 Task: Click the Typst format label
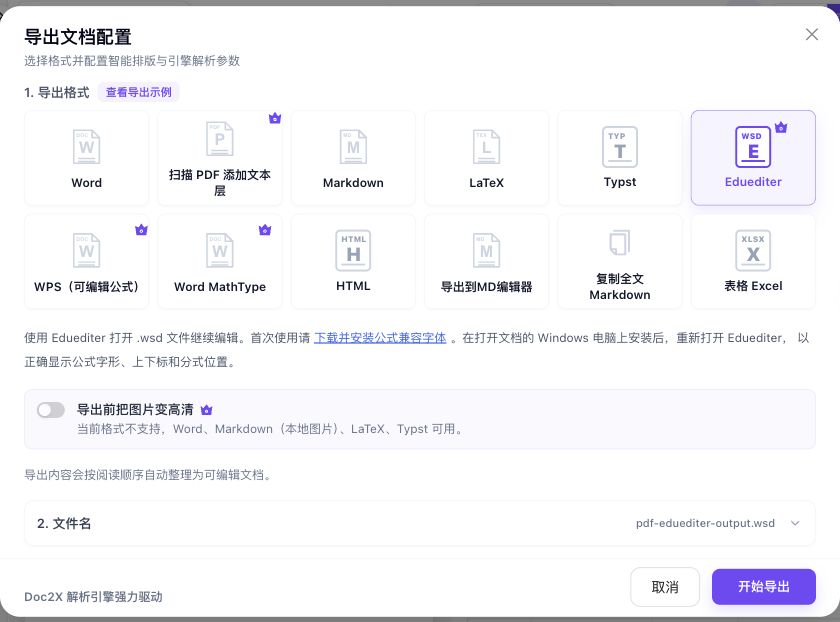[620, 182]
